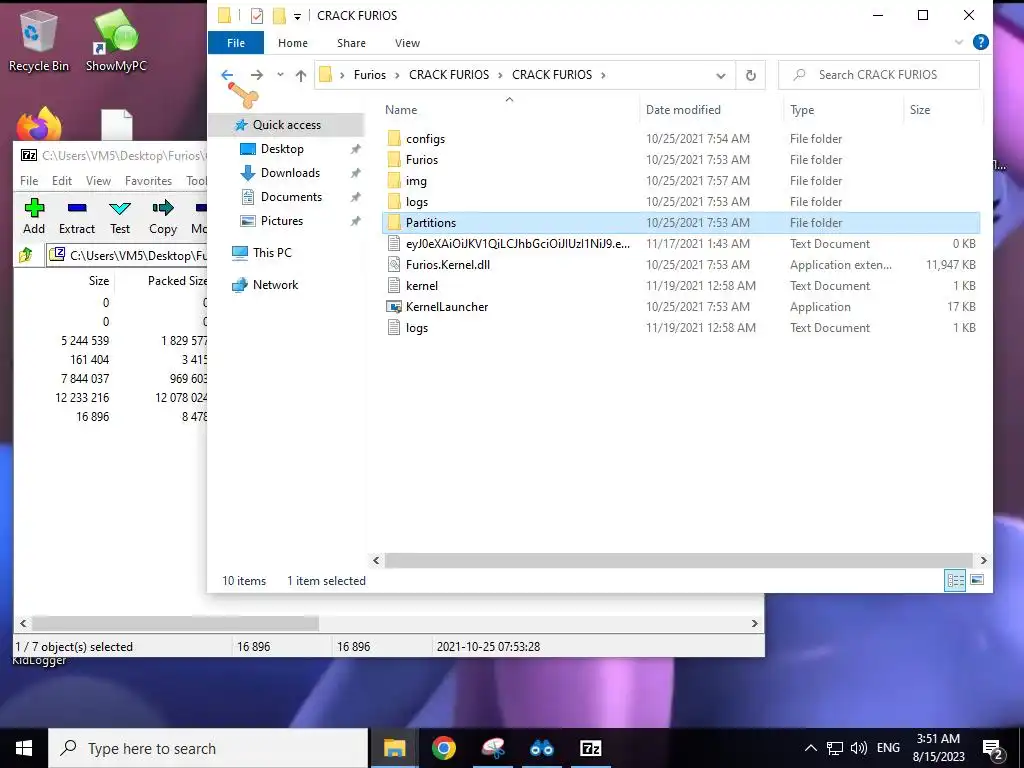Open the 7-Zip Edit menu
Image resolution: width=1024 pixels, height=768 pixels.
[62, 181]
